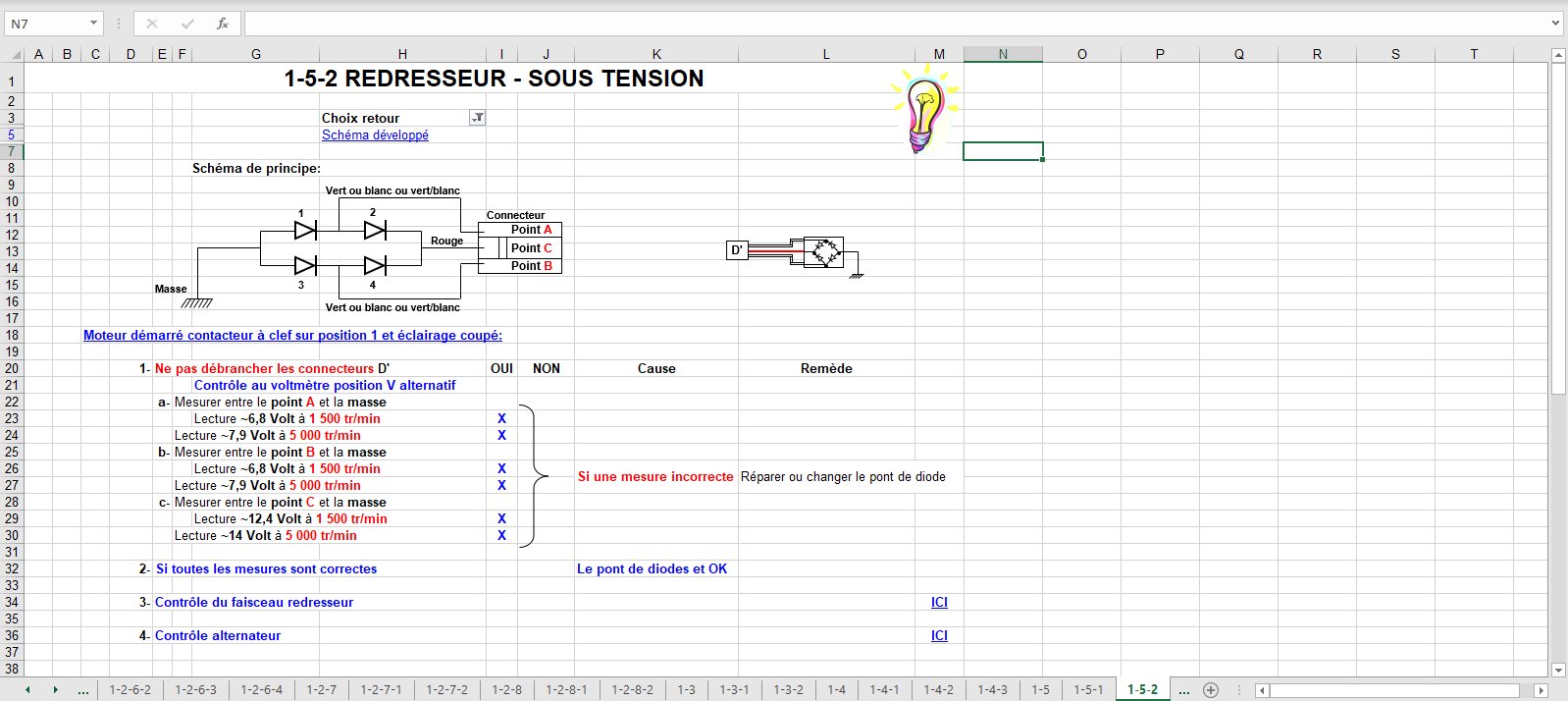The image size is (1568, 701).
Task: Click the formula bar input area
Action: pyautogui.click(x=895, y=24)
